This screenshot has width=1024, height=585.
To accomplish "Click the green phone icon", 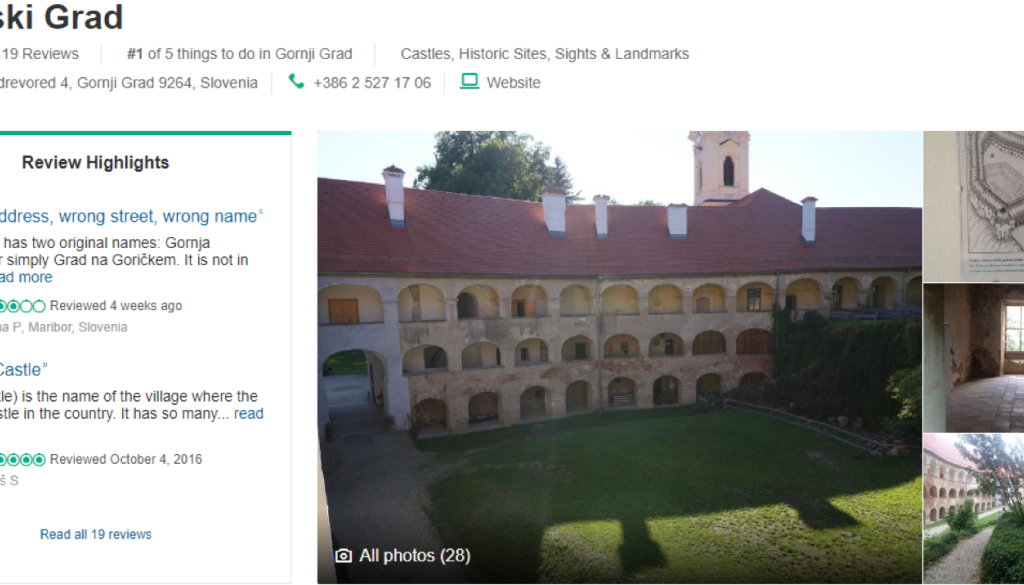I will 296,82.
